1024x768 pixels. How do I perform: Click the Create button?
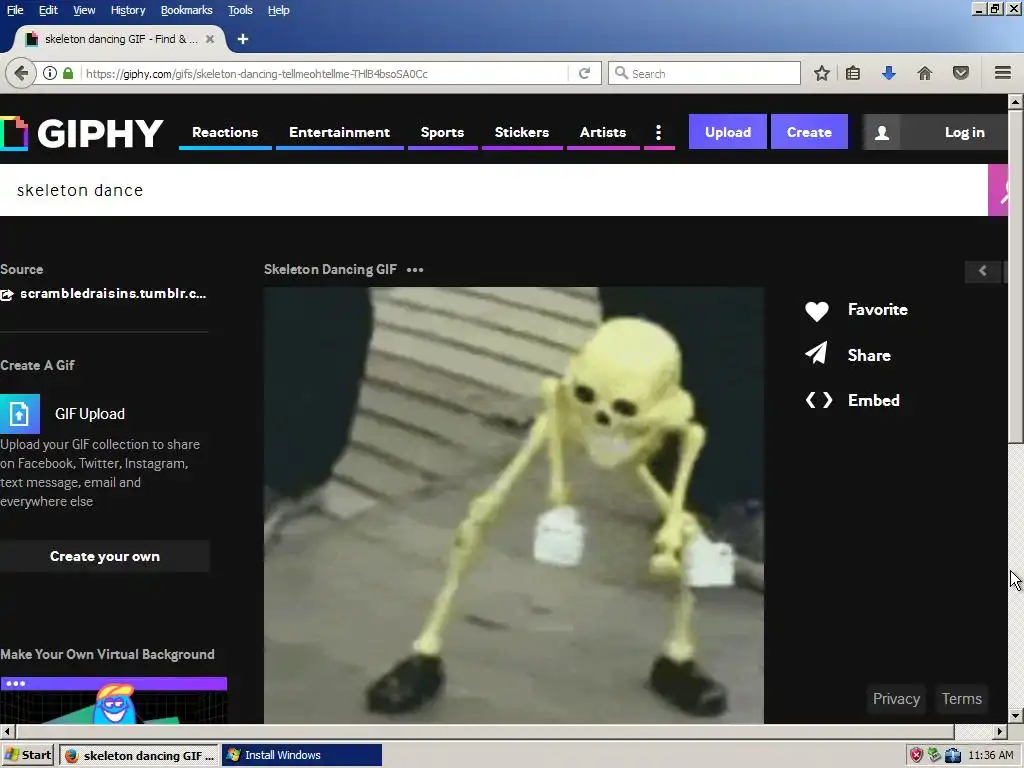809,132
